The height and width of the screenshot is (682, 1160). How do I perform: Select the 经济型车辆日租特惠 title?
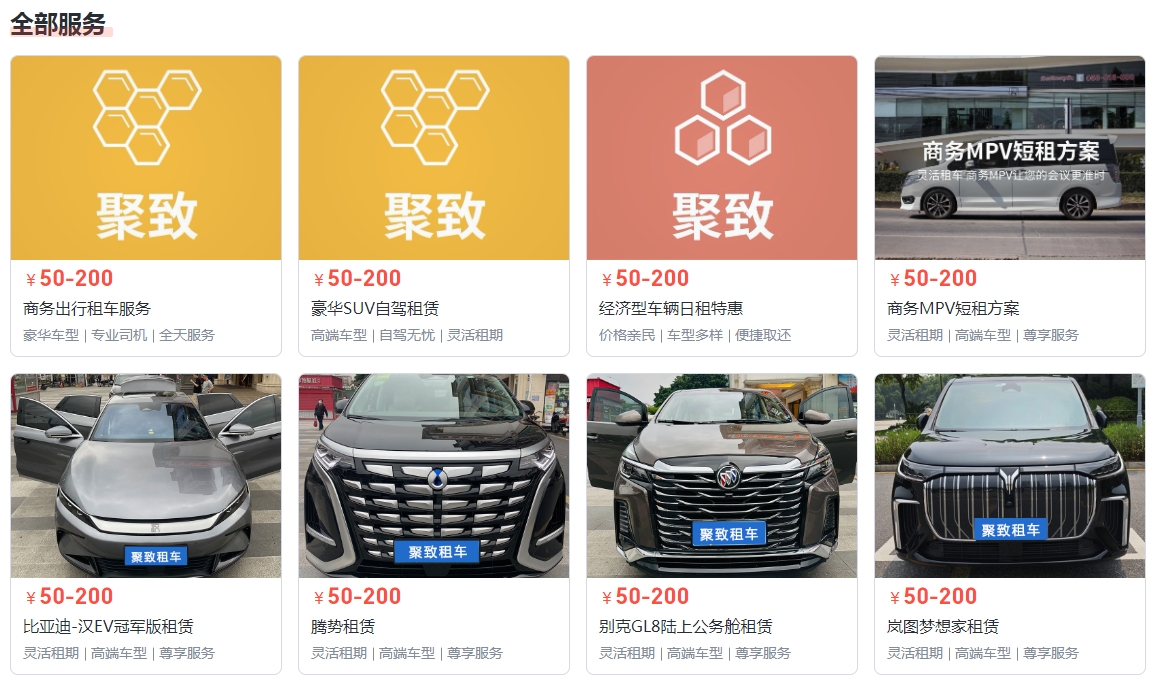[x=670, y=308]
